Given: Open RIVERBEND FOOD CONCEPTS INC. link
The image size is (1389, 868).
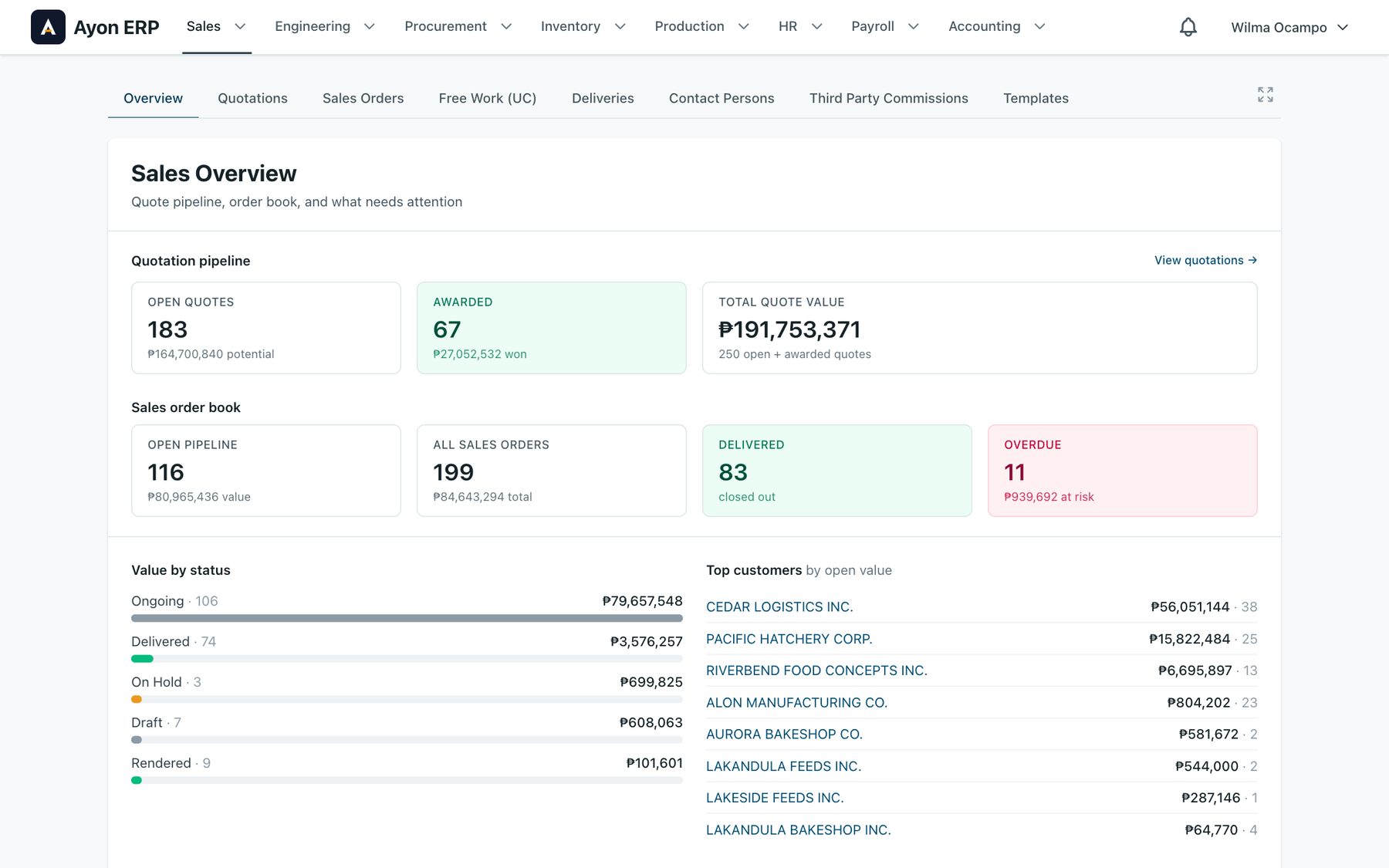Looking at the screenshot, I should click(816, 671).
